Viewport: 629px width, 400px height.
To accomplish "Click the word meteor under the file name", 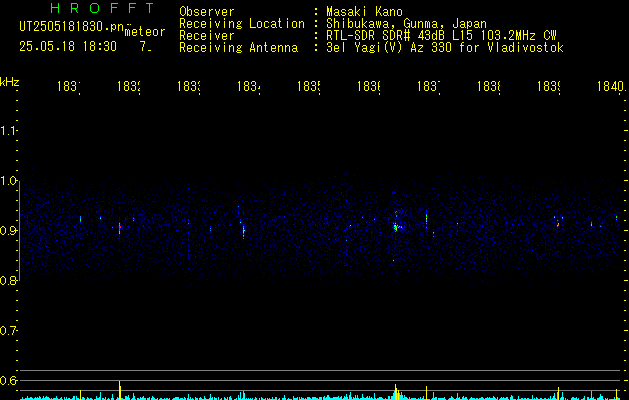I will point(144,32).
